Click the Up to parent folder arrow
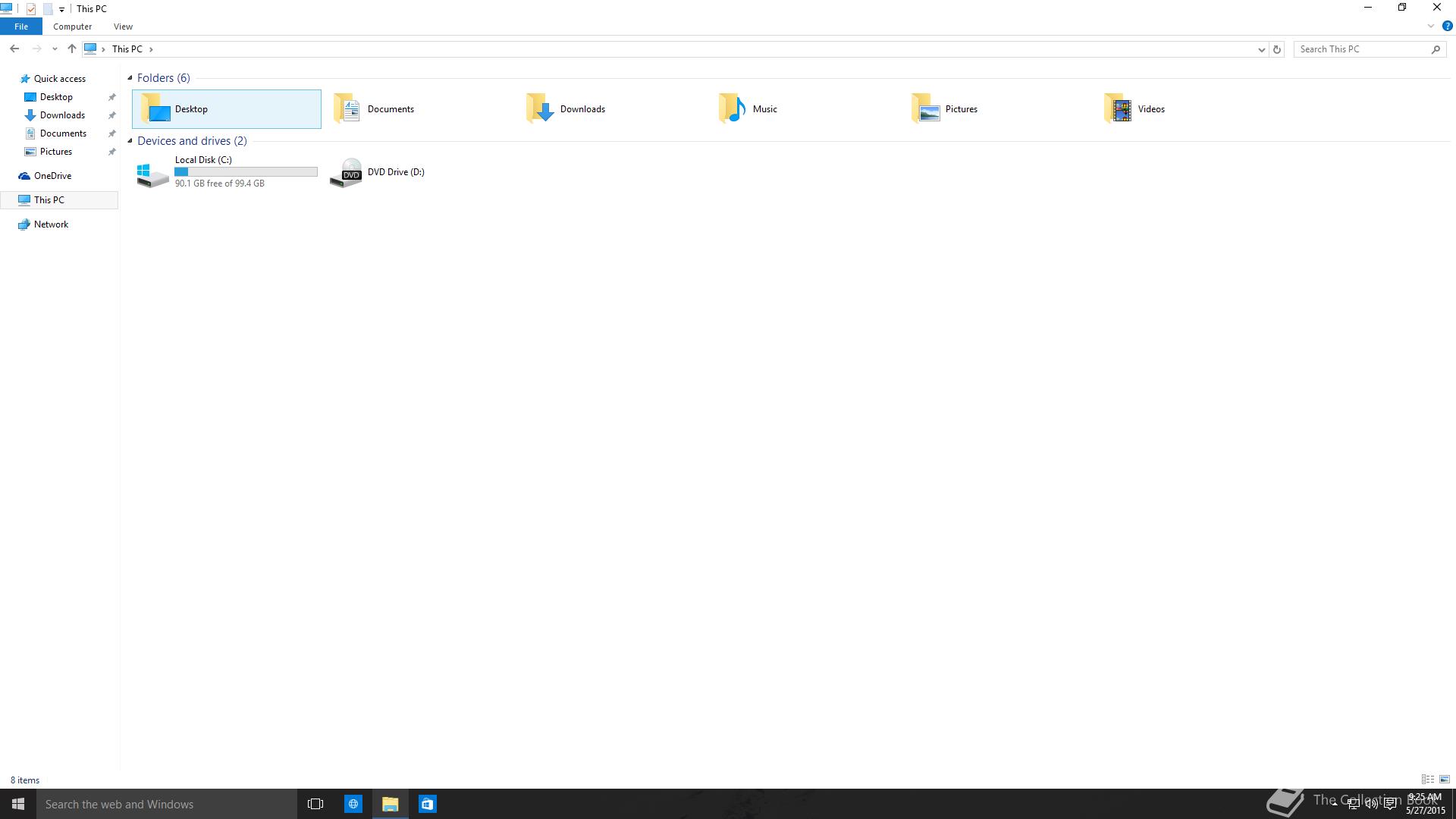The width and height of the screenshot is (1456, 819). pos(72,49)
